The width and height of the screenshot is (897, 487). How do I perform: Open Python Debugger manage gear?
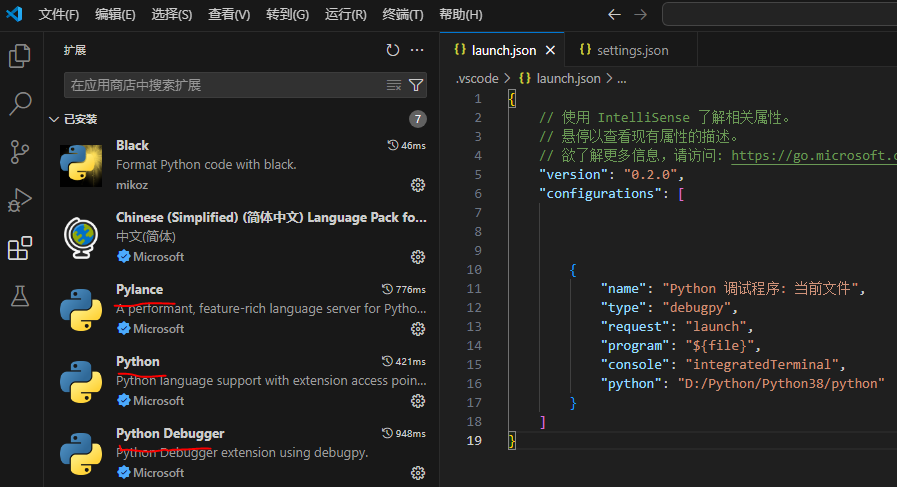pos(418,473)
